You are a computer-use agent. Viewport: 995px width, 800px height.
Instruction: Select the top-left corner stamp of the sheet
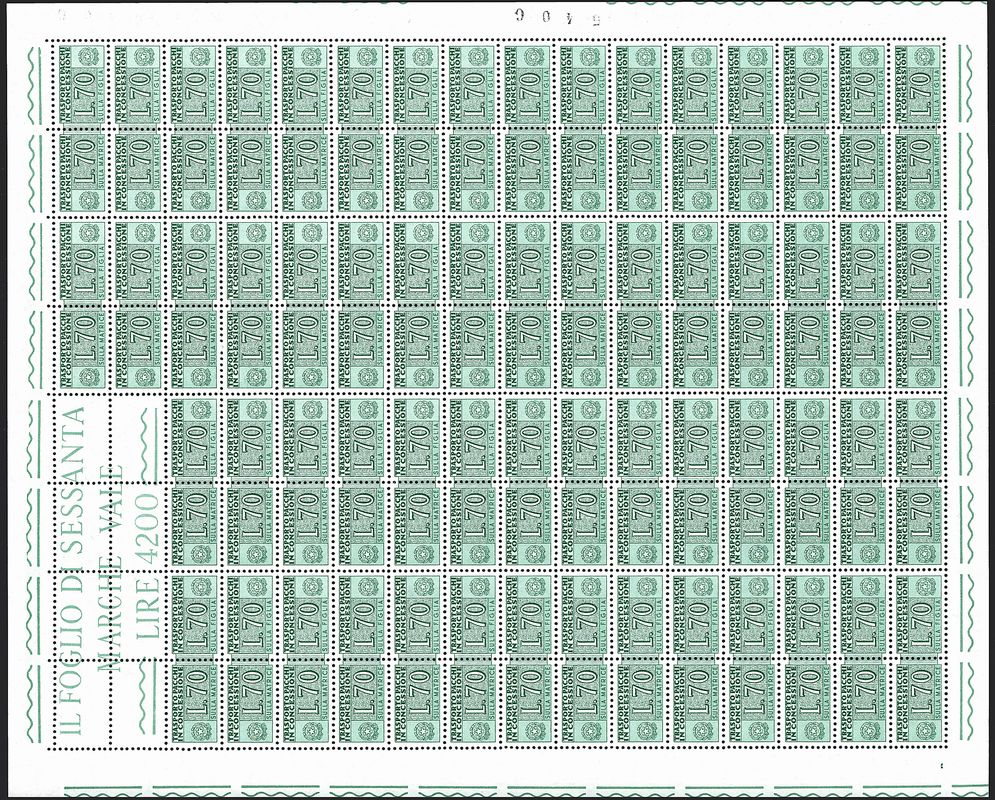pyautogui.click(x=81, y=84)
